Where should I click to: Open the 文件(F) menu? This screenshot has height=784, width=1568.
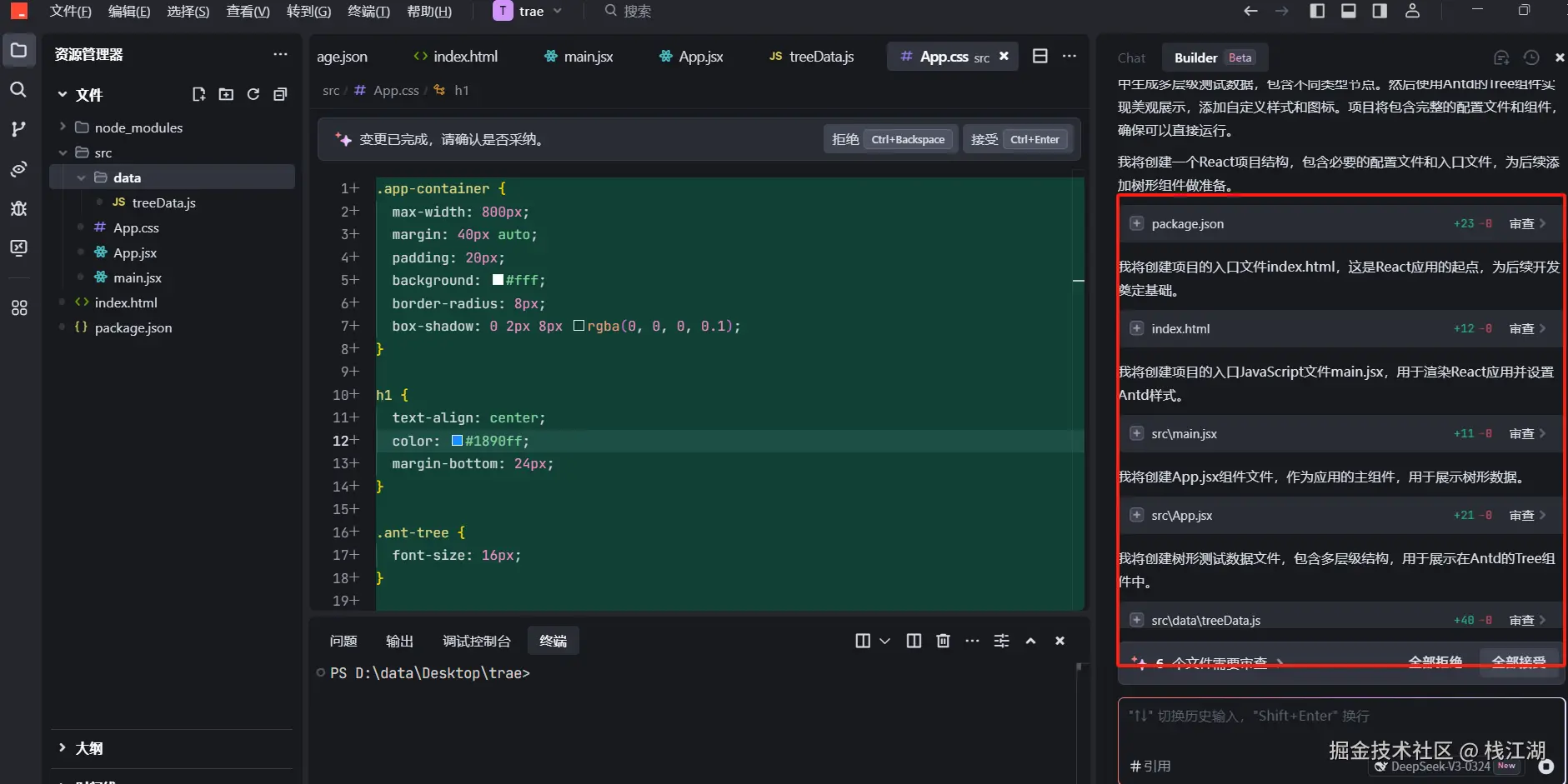click(70, 11)
